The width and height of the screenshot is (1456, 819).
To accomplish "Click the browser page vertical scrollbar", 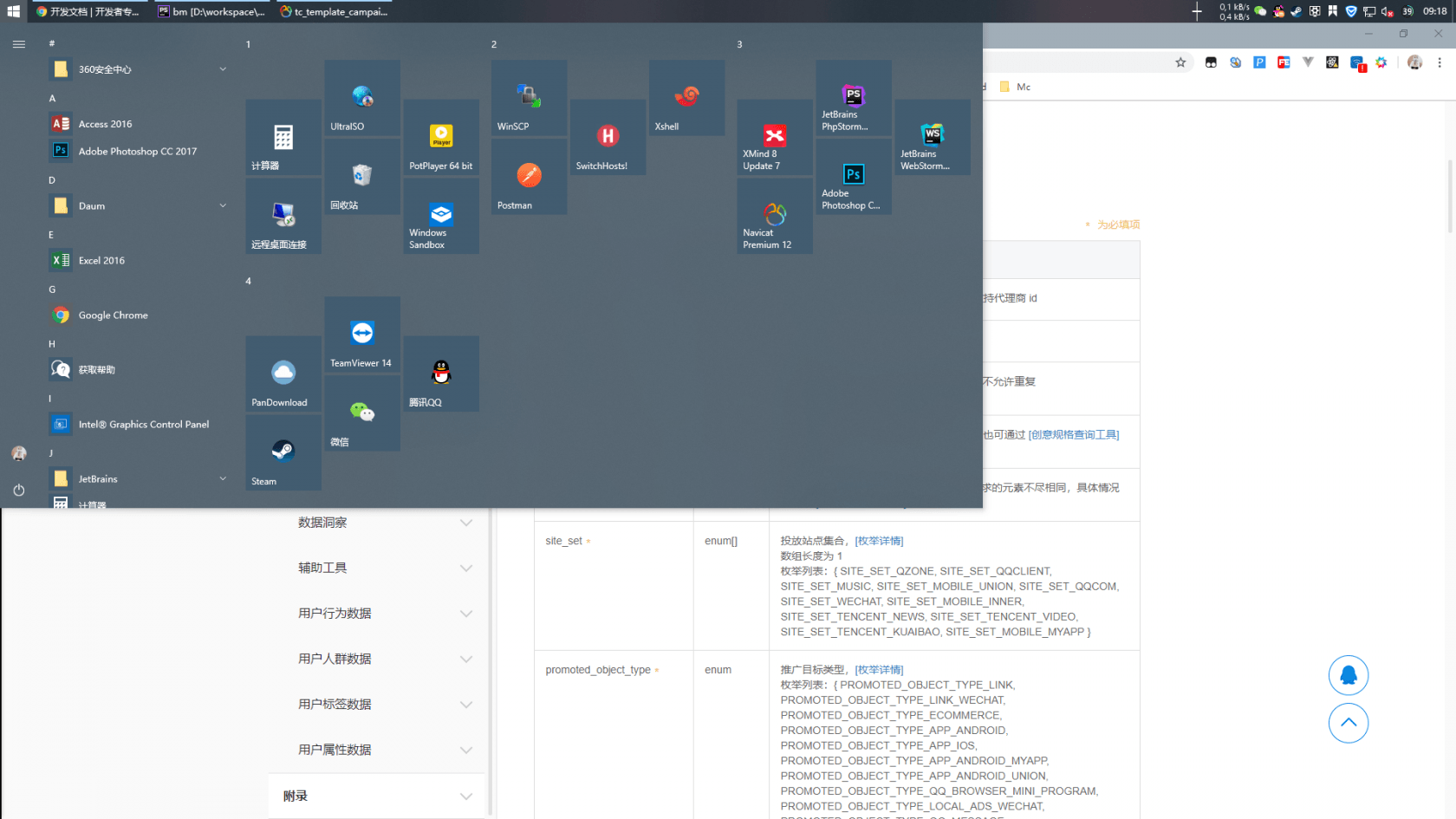I will (x=1450, y=197).
